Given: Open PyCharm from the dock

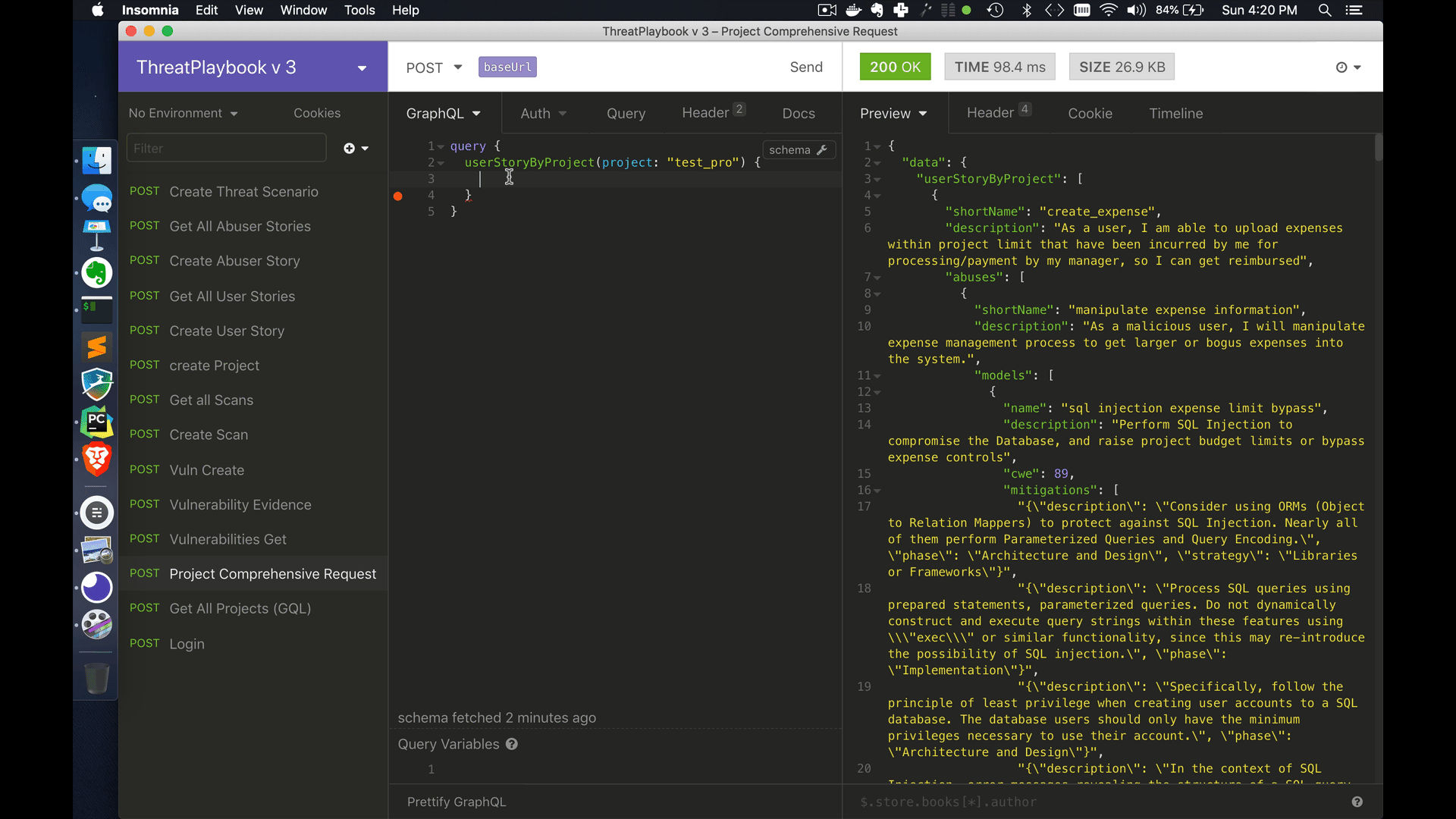Looking at the screenshot, I should tap(97, 422).
